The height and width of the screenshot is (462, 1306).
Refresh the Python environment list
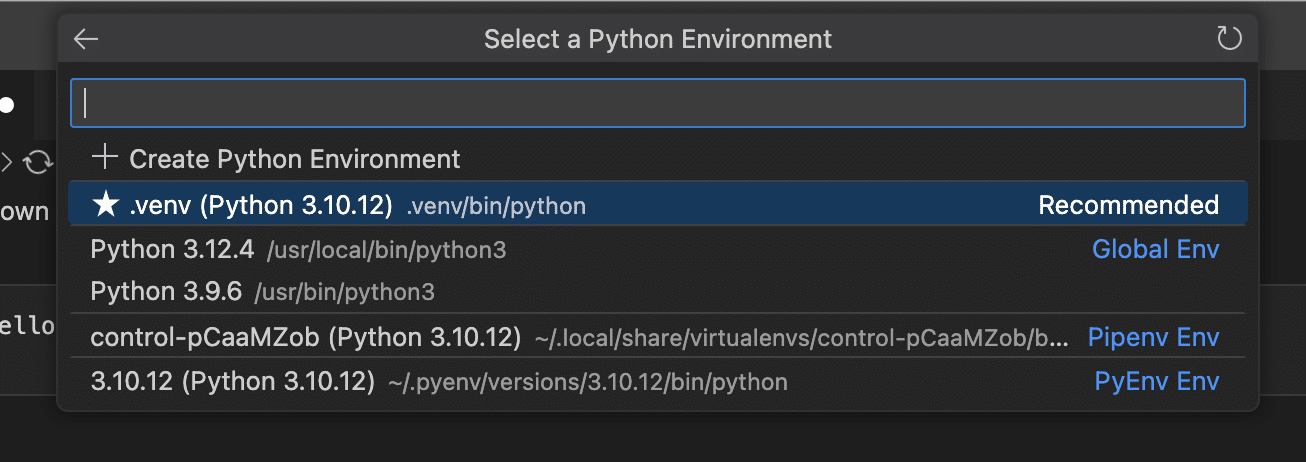(1228, 39)
